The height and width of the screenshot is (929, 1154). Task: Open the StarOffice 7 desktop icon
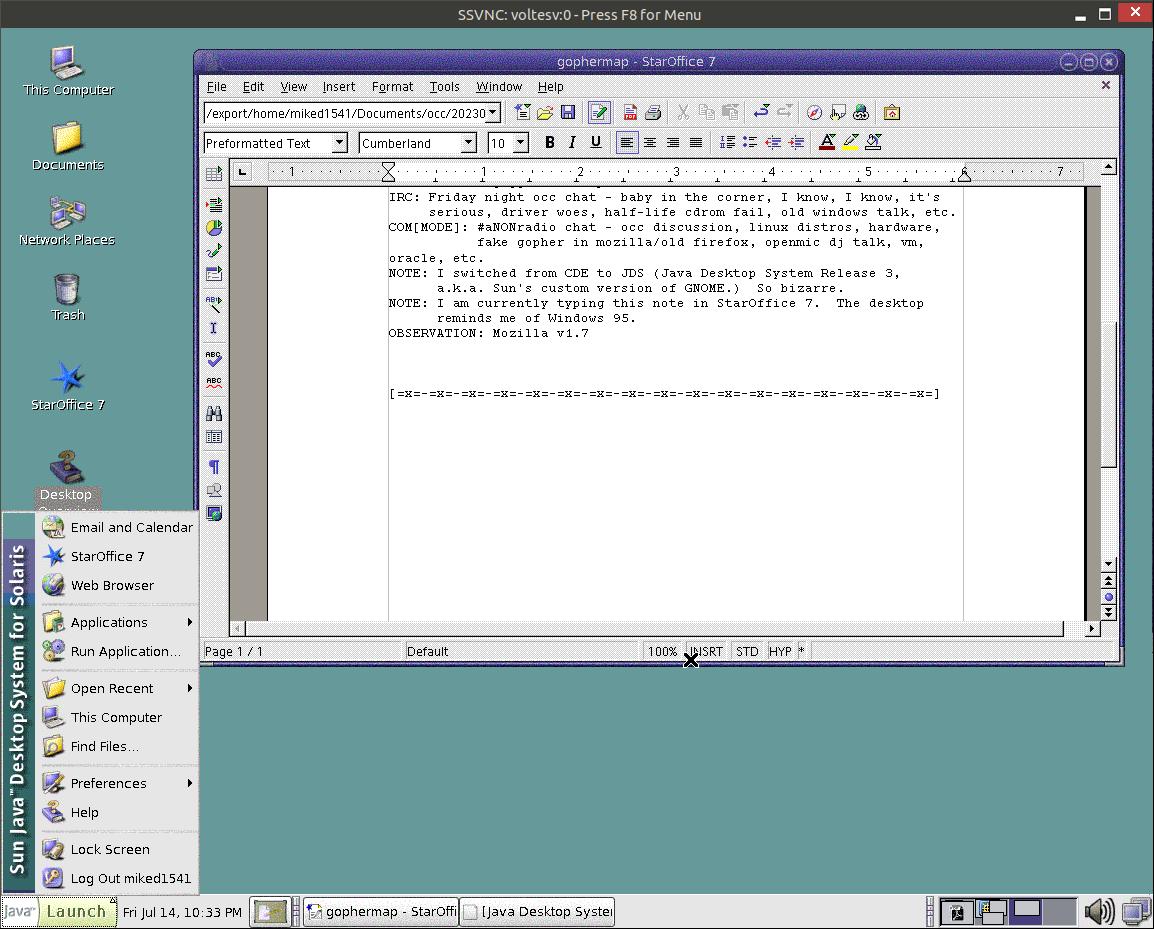[67, 385]
